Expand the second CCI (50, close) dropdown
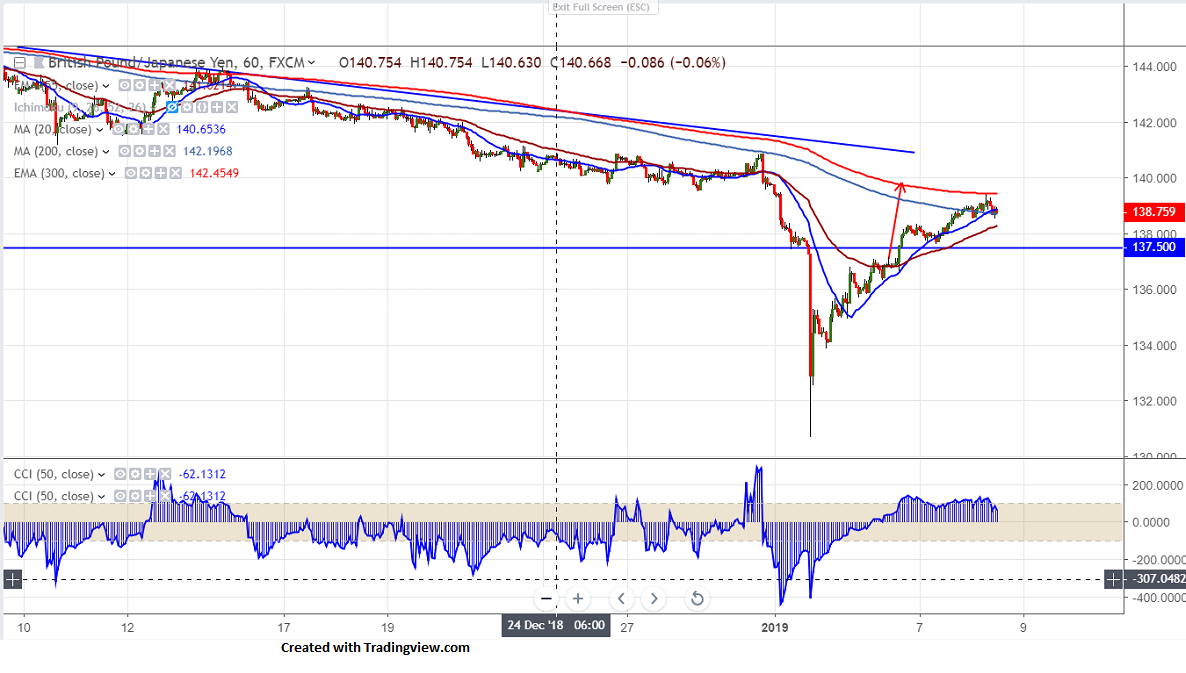This screenshot has width=1186, height=673. tap(101, 497)
